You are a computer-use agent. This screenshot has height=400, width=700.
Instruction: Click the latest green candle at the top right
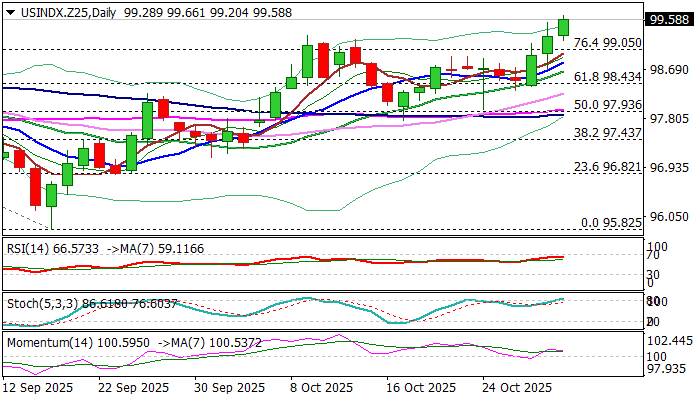[564, 28]
